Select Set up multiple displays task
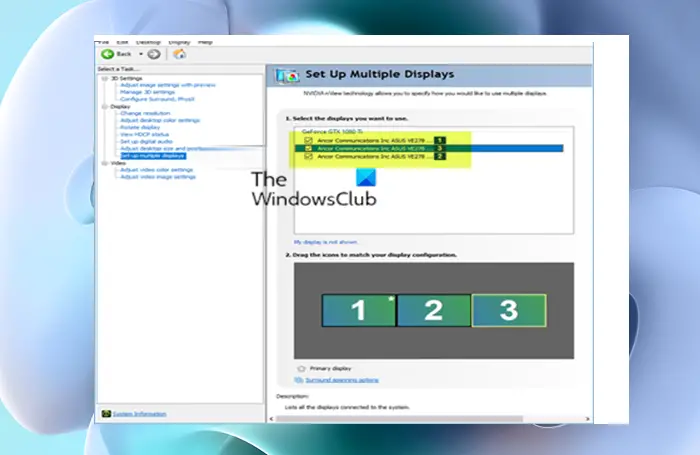The height and width of the screenshot is (455, 700). point(153,156)
